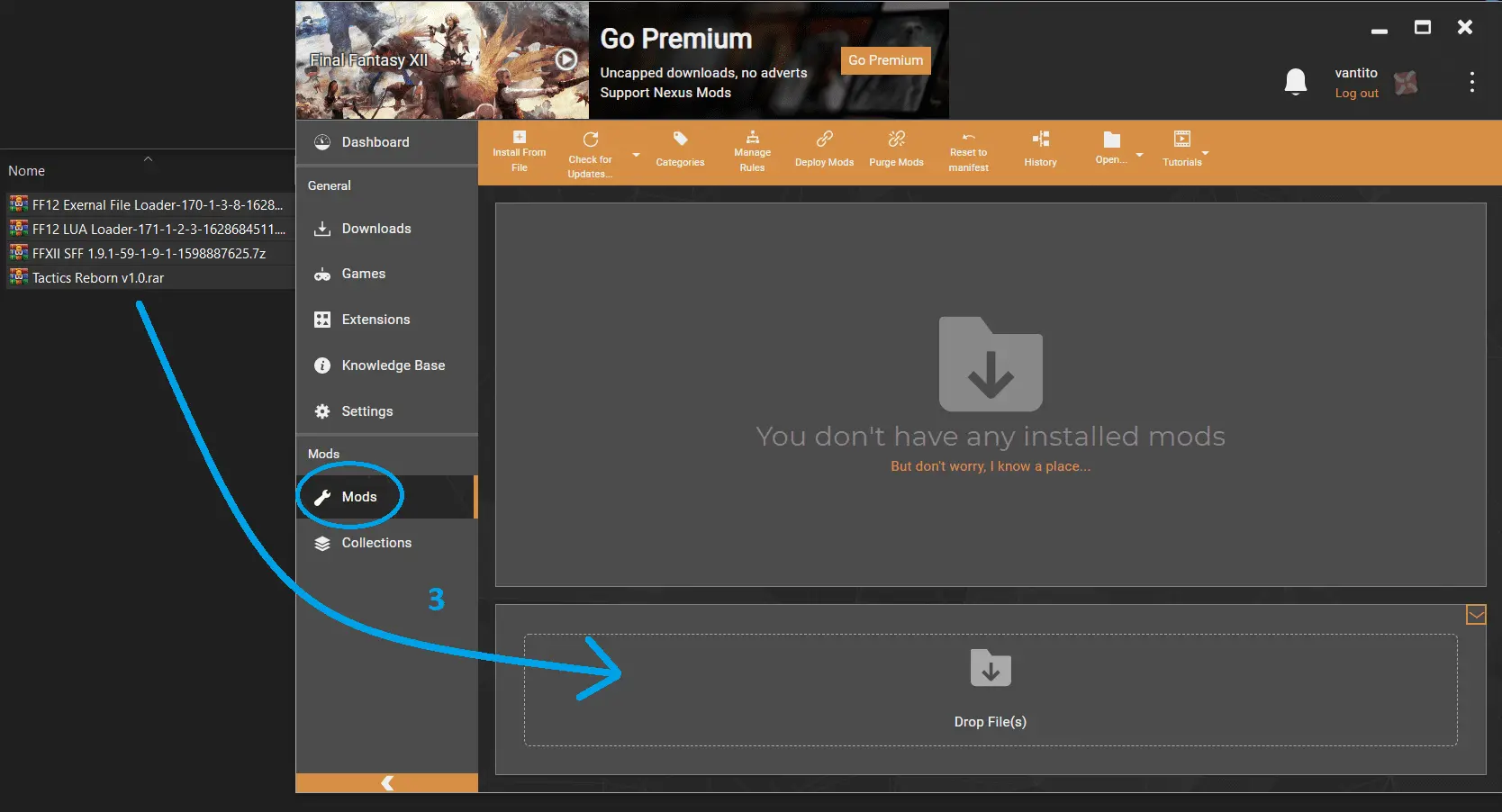Screen dimensions: 1502x812
Task: Click the Drop File(s) zone
Action: [x=991, y=690]
